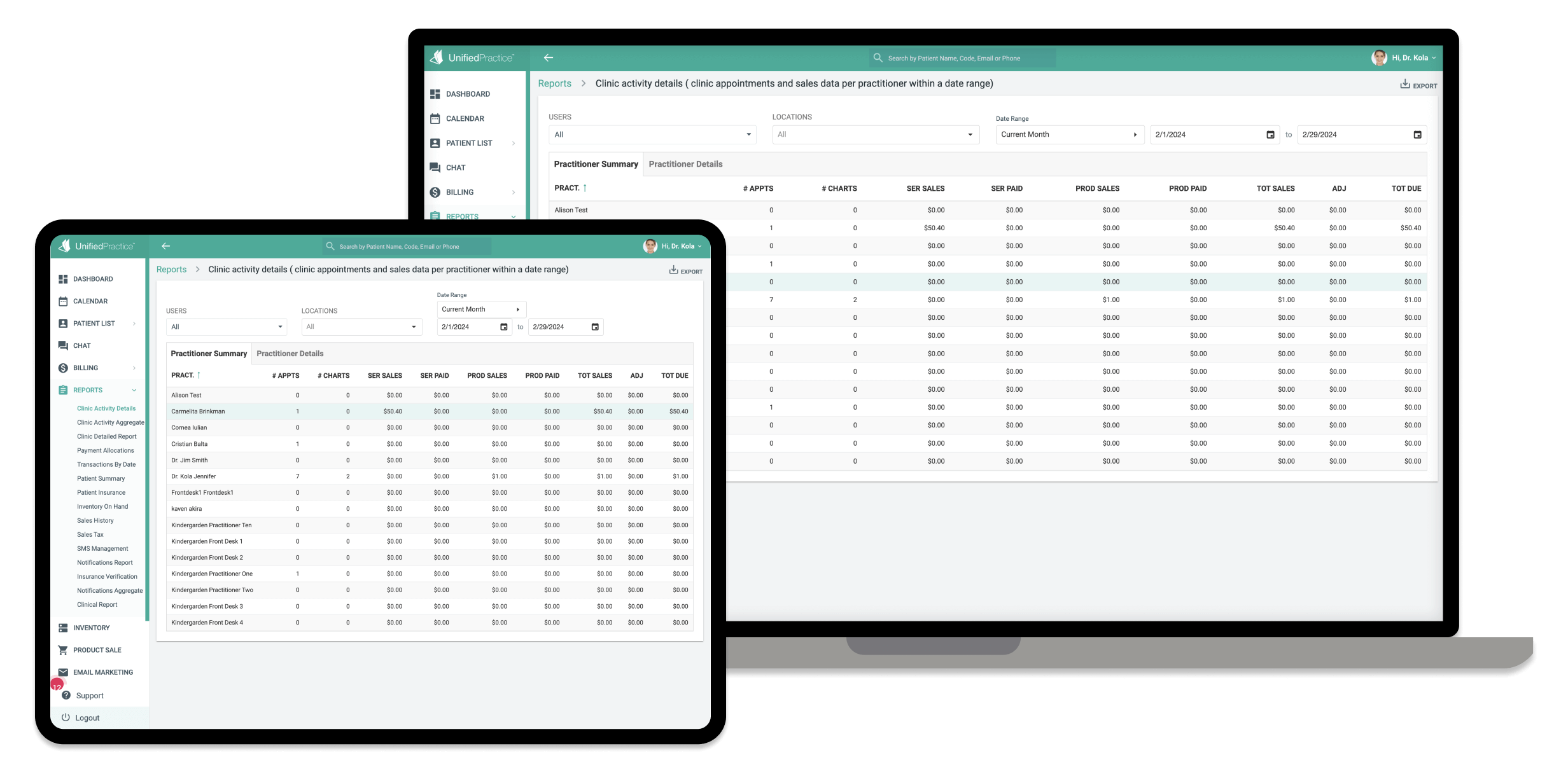Viewport: 1568px width, 781px height.
Task: Collapse the Reports menu in tablet sidebar
Action: point(134,390)
